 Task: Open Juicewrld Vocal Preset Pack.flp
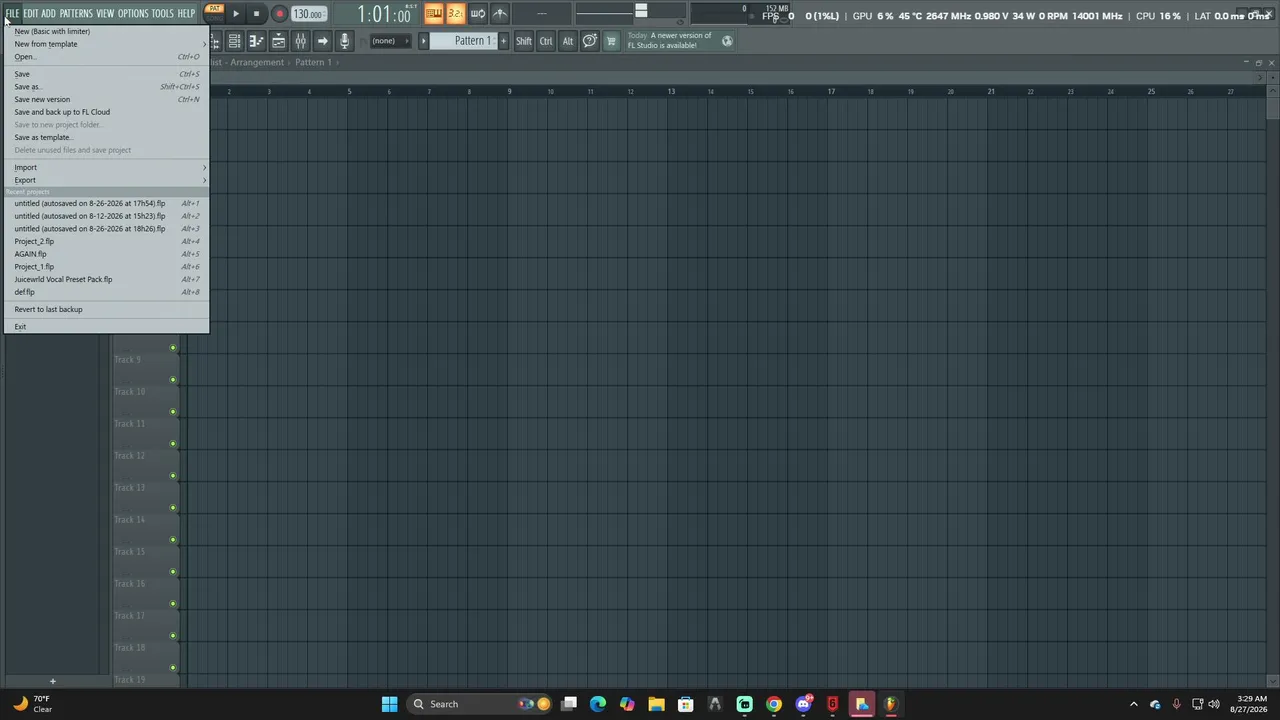(106, 279)
